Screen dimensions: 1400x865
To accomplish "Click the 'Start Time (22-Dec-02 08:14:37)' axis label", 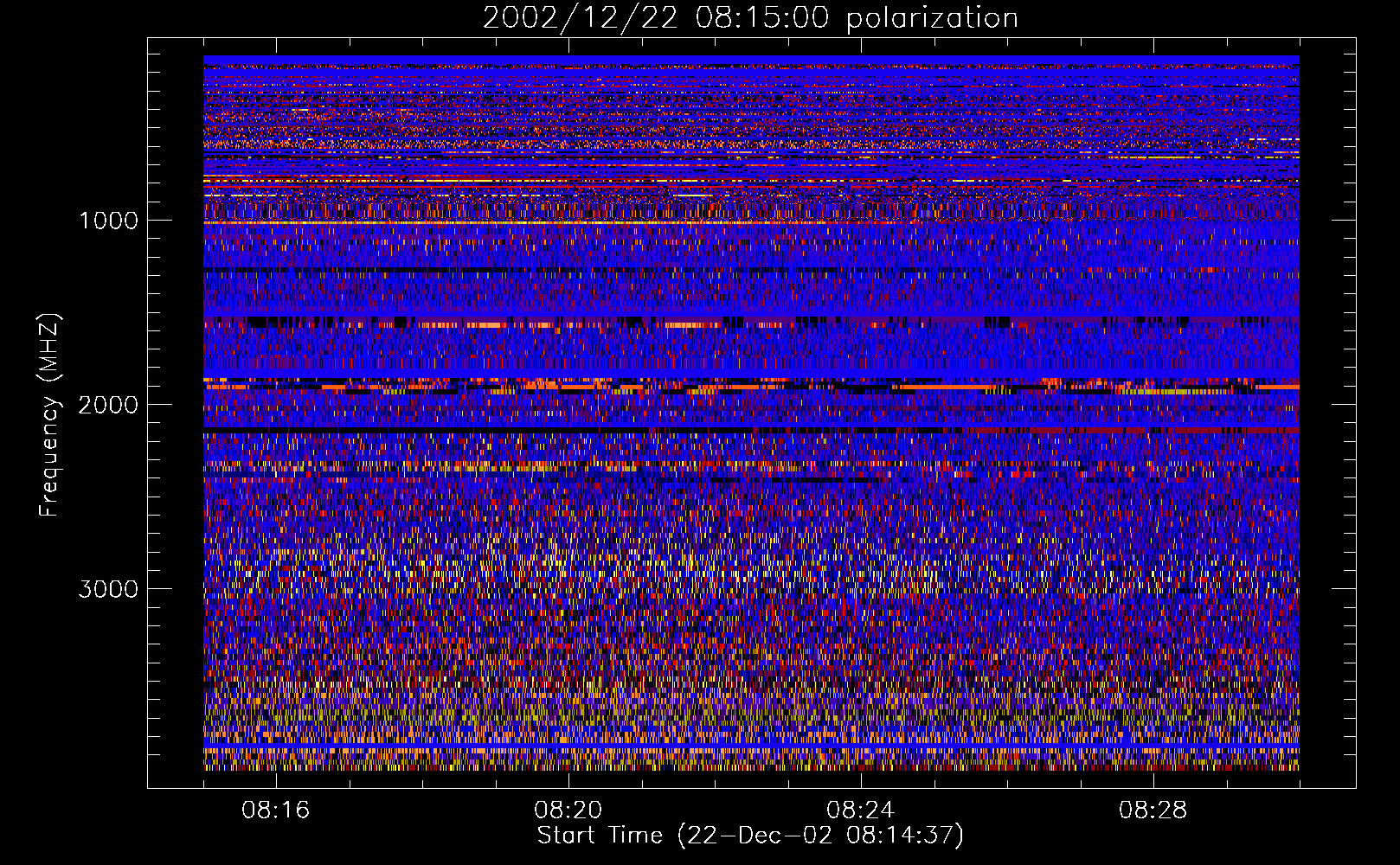I will click(x=750, y=836).
